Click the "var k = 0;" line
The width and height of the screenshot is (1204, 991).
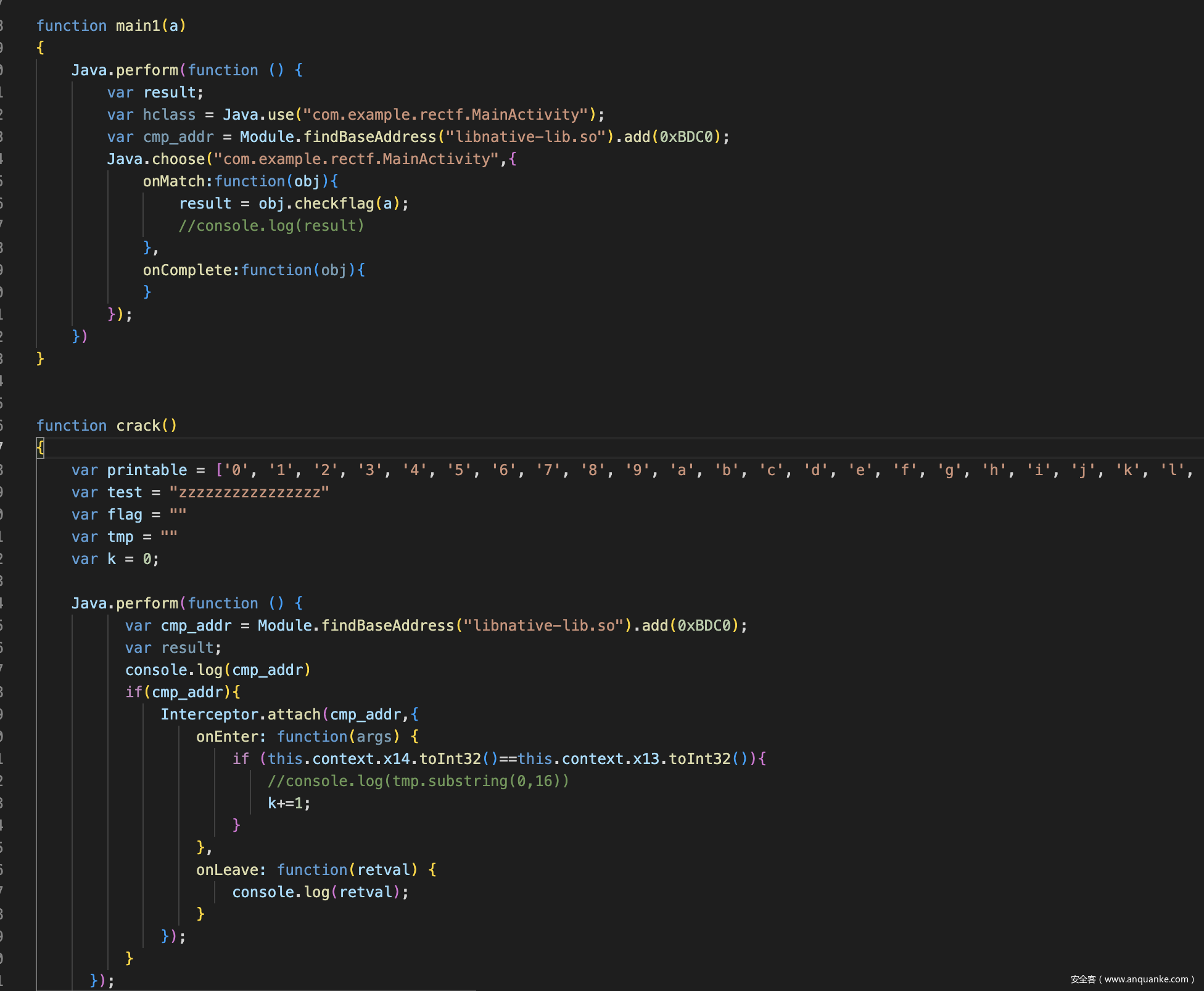point(115,559)
